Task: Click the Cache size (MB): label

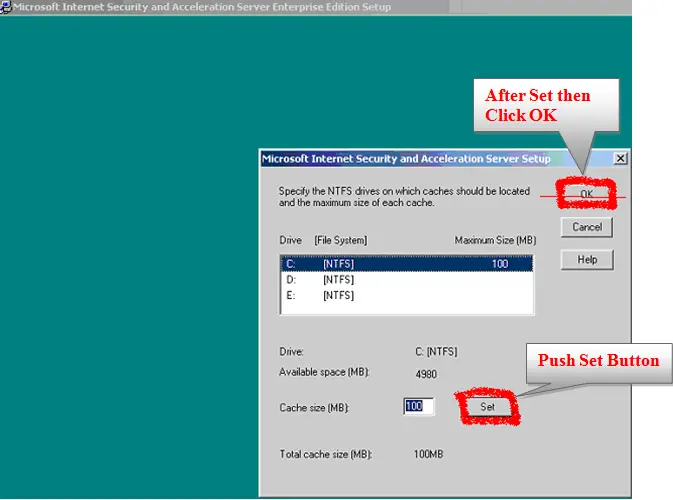Action: [314, 408]
